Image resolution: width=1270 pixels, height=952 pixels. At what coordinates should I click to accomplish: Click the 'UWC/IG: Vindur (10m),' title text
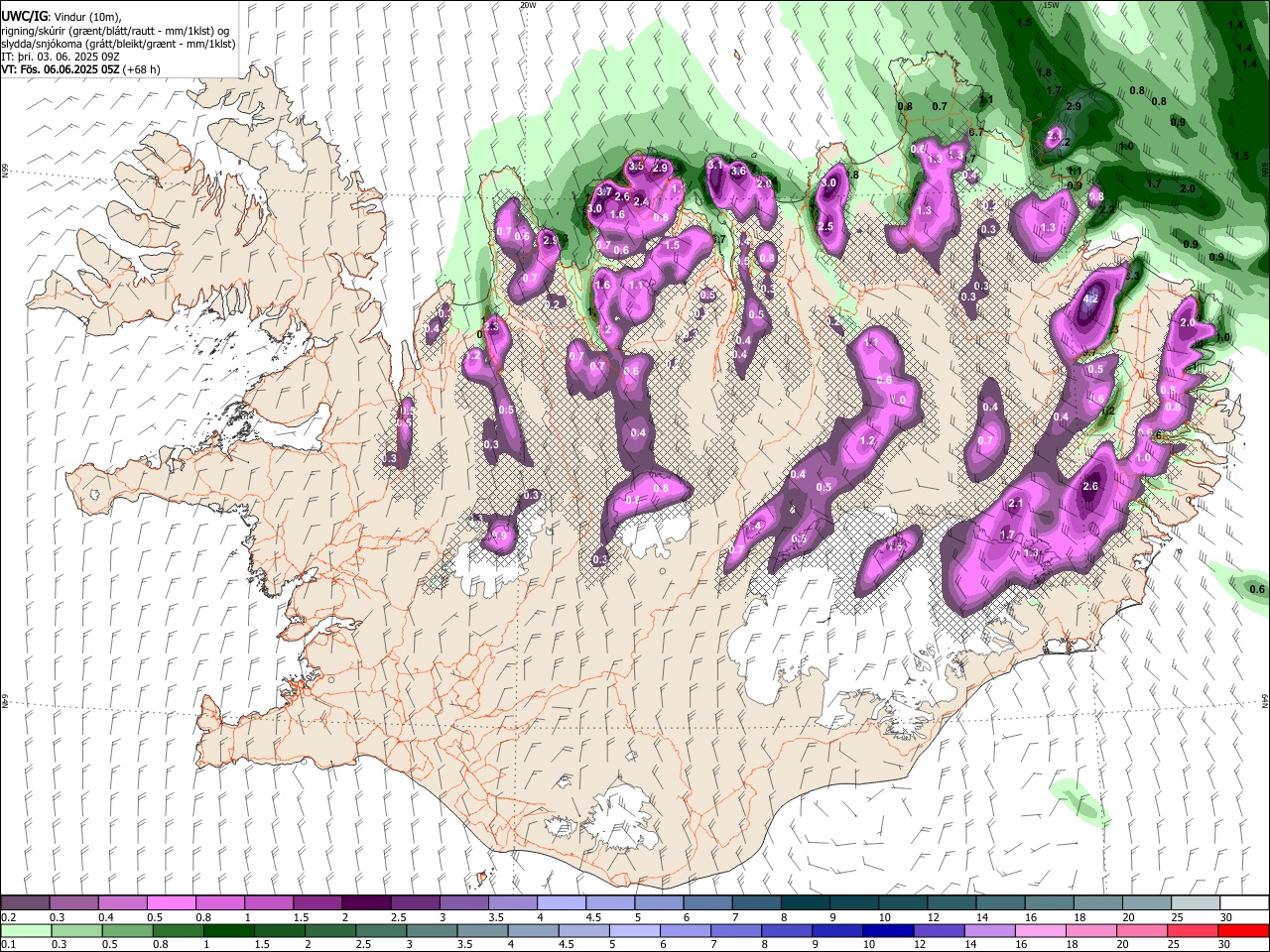click(x=61, y=17)
